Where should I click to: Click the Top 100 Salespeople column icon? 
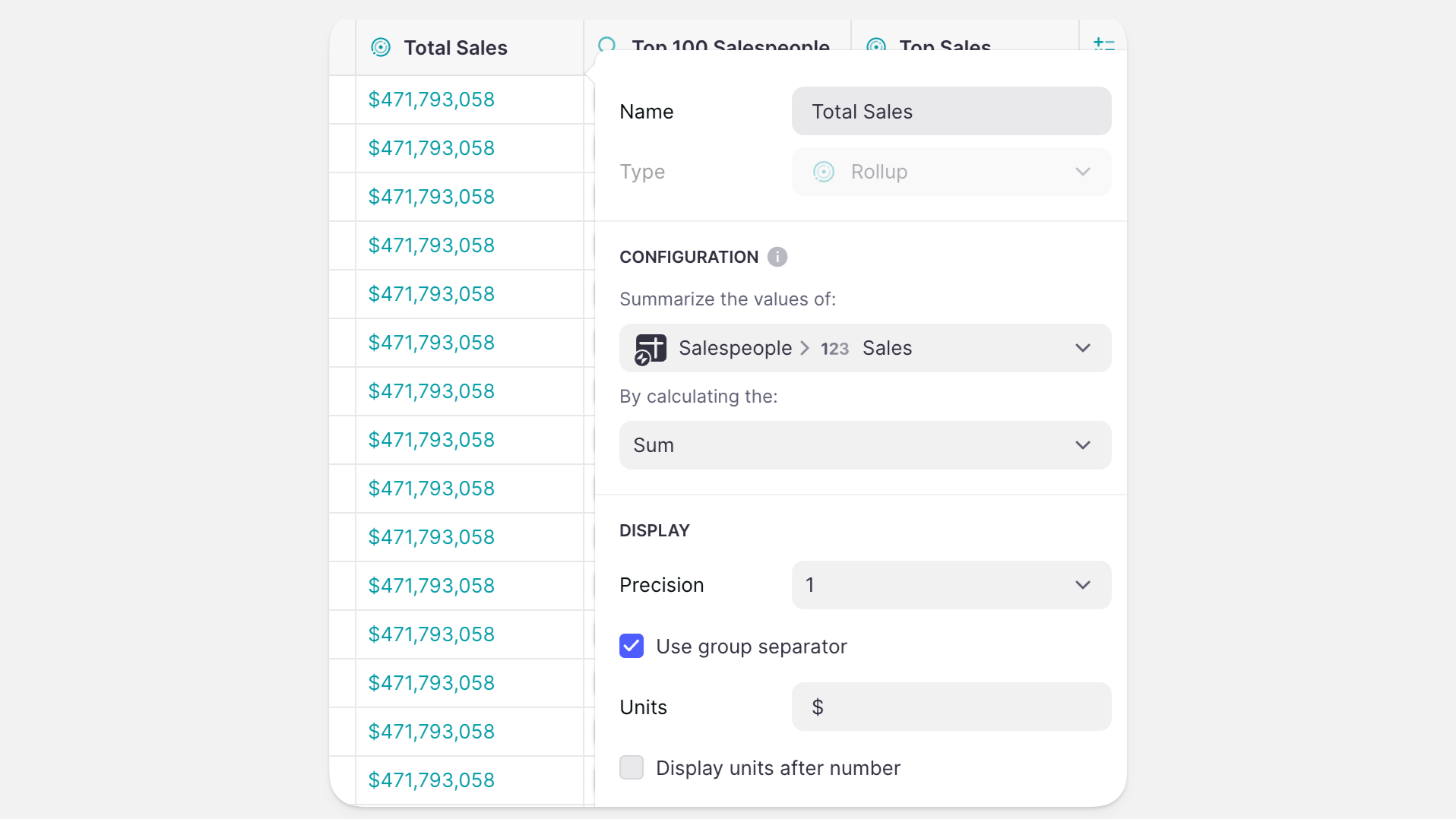(x=607, y=44)
